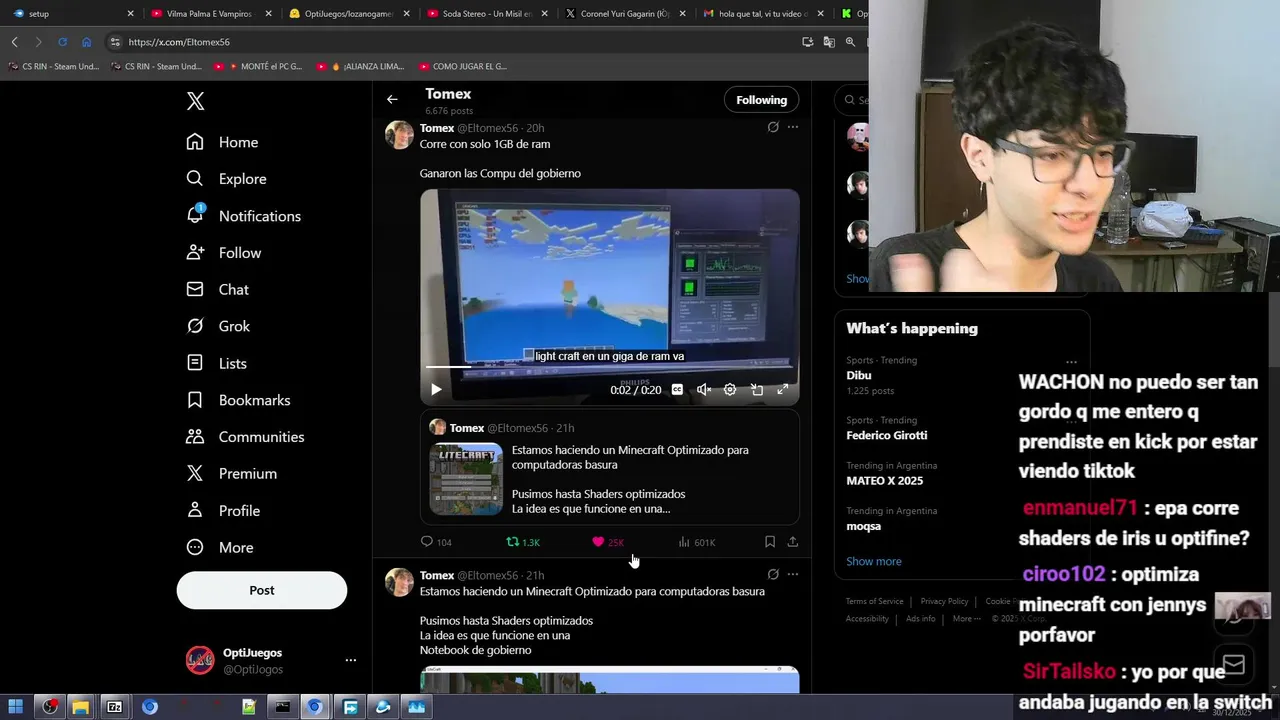Open OptiJuegos account options ellipsis
This screenshot has height=720, width=1280.
[351, 660]
